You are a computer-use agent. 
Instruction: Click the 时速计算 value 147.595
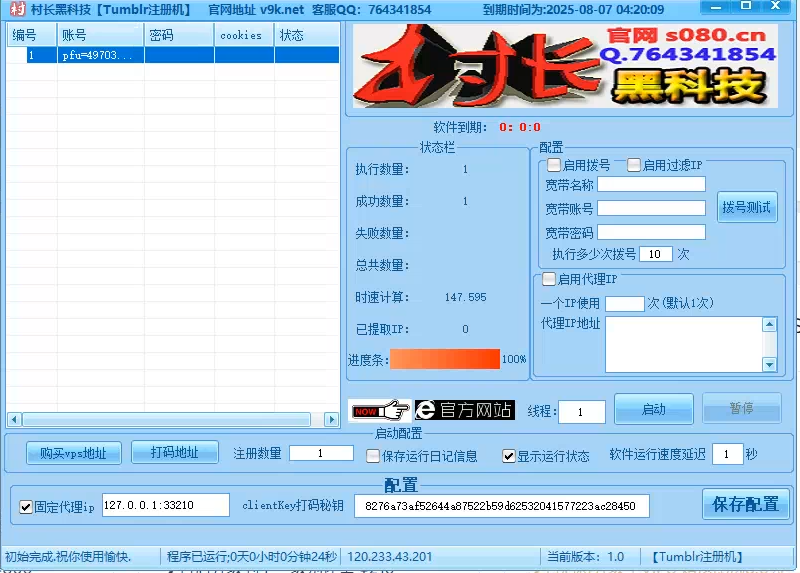point(465,297)
